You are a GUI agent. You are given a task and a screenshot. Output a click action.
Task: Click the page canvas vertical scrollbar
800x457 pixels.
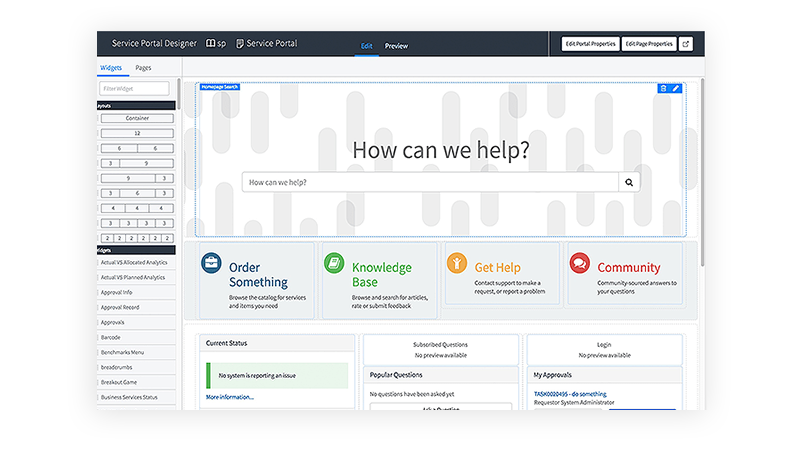[x=703, y=172]
